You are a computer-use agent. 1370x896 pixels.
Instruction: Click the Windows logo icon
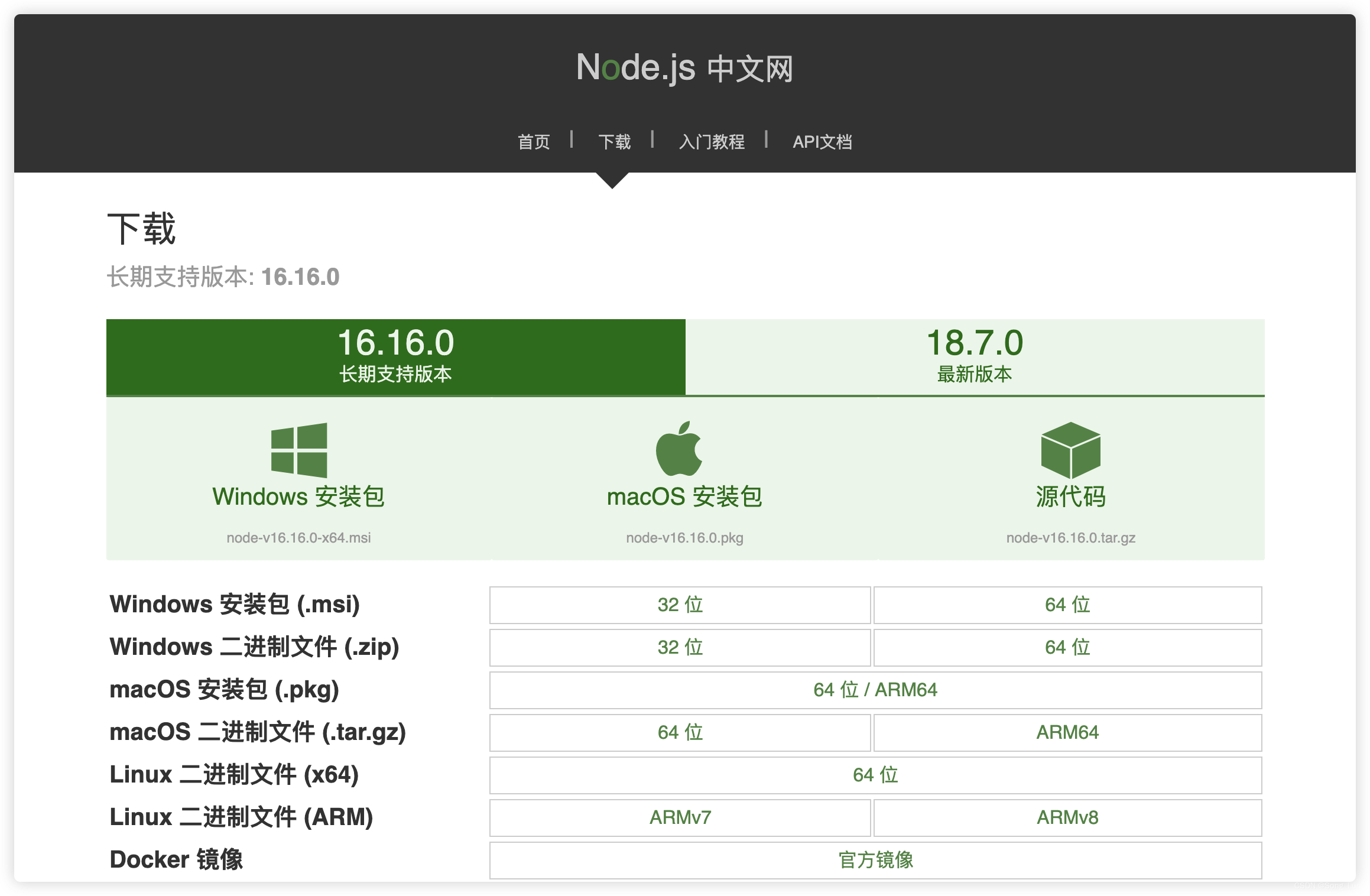tap(298, 450)
